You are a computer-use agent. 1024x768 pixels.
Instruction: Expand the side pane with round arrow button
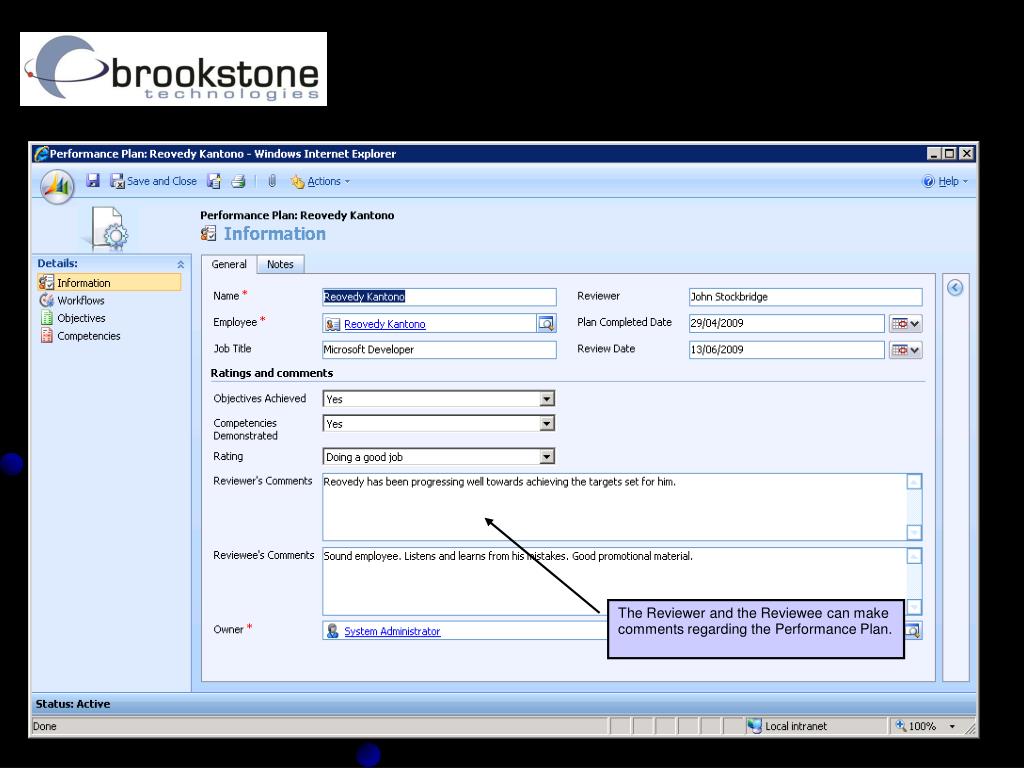[955, 287]
